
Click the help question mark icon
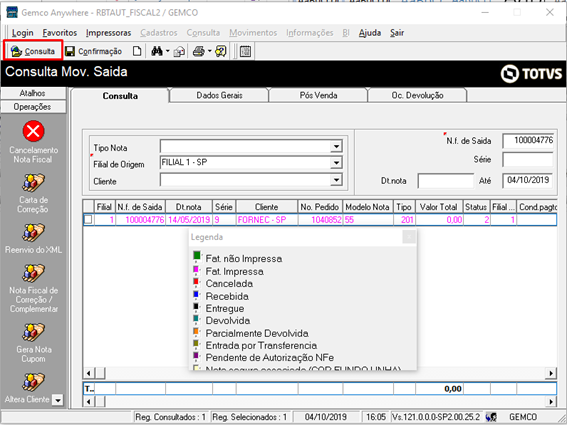pos(221,51)
